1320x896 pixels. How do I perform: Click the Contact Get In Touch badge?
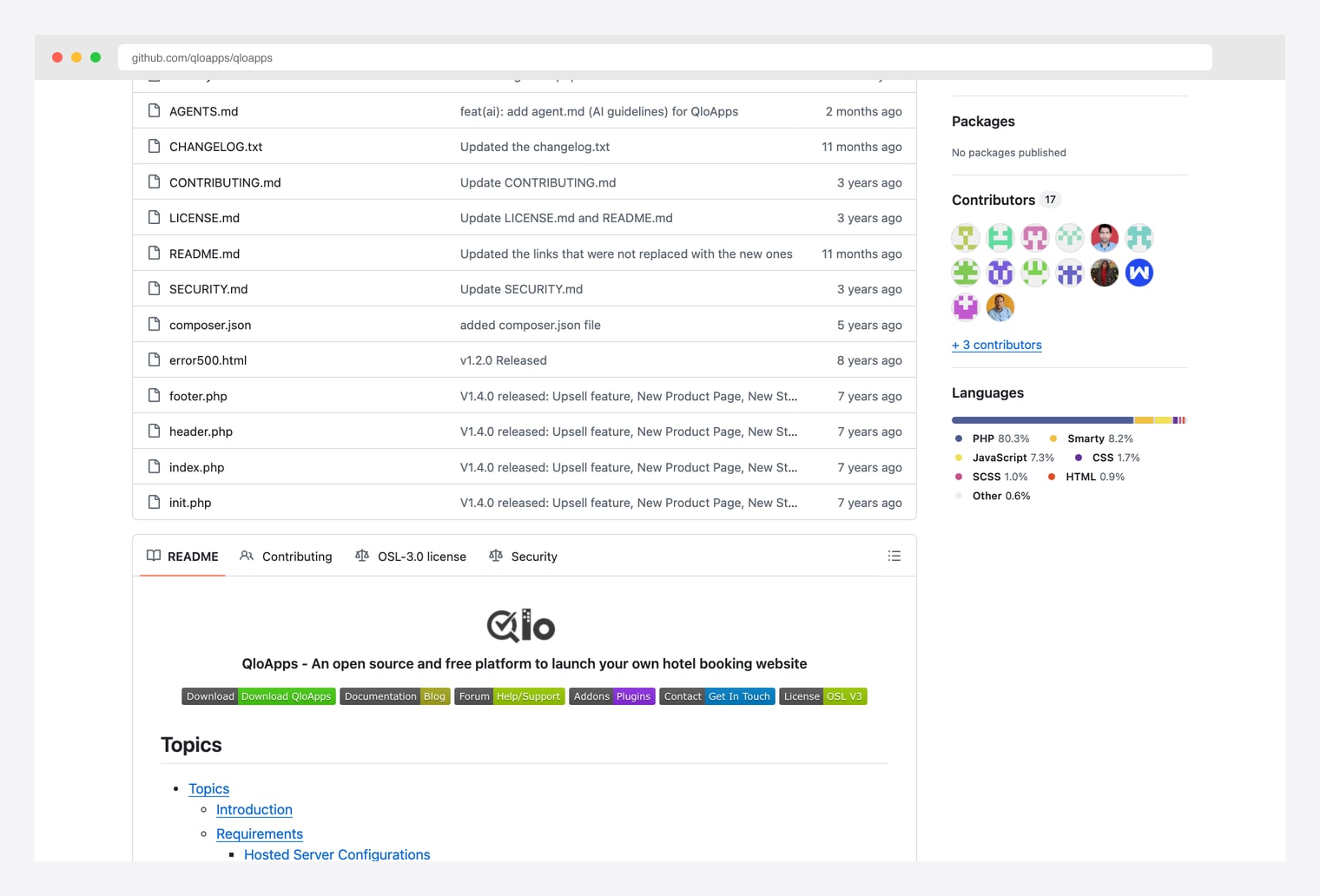(x=717, y=696)
